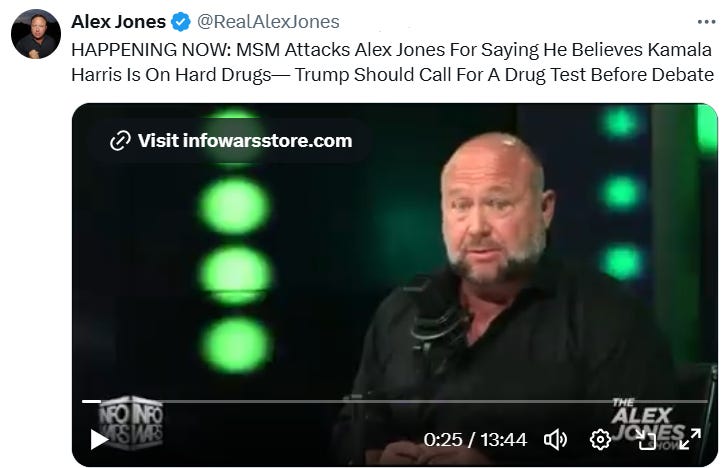Click the chain link icon on the video
This screenshot has height=468, width=727.
120,141
